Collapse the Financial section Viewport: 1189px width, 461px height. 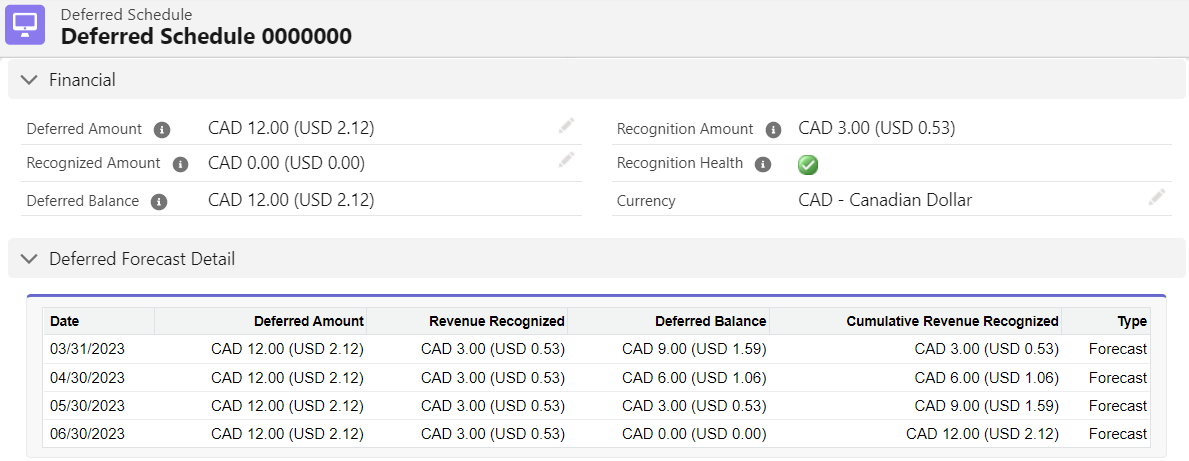(x=30, y=80)
